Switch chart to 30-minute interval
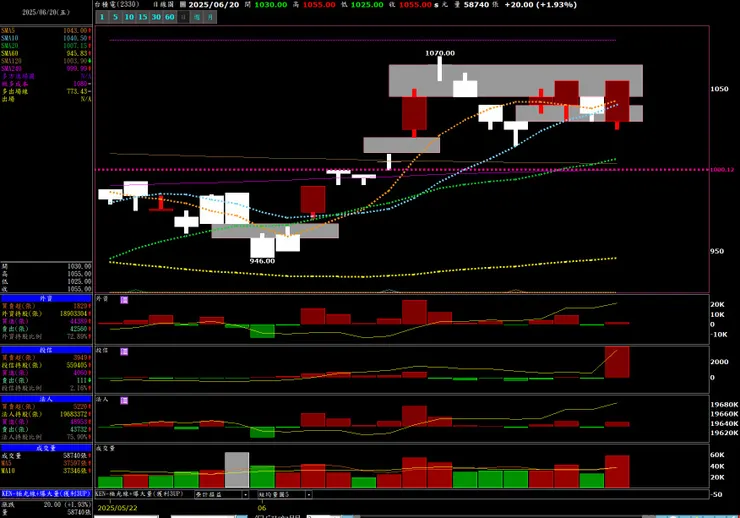740x518 pixels. coord(156,17)
